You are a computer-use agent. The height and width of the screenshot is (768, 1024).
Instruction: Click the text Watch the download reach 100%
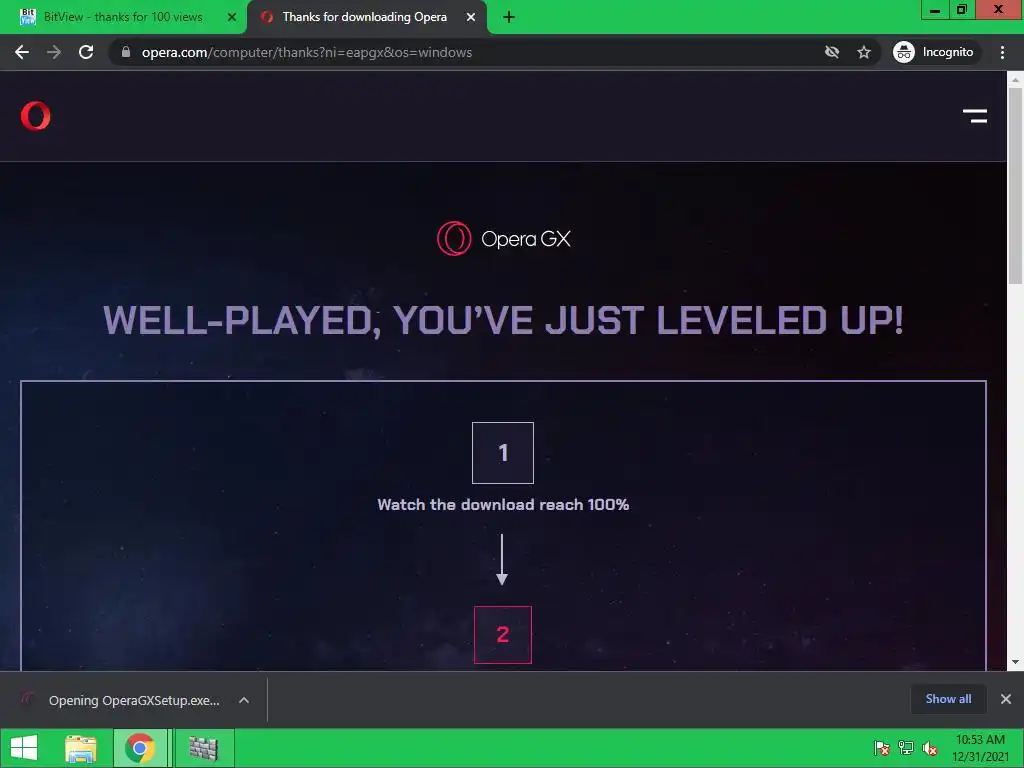coord(504,505)
